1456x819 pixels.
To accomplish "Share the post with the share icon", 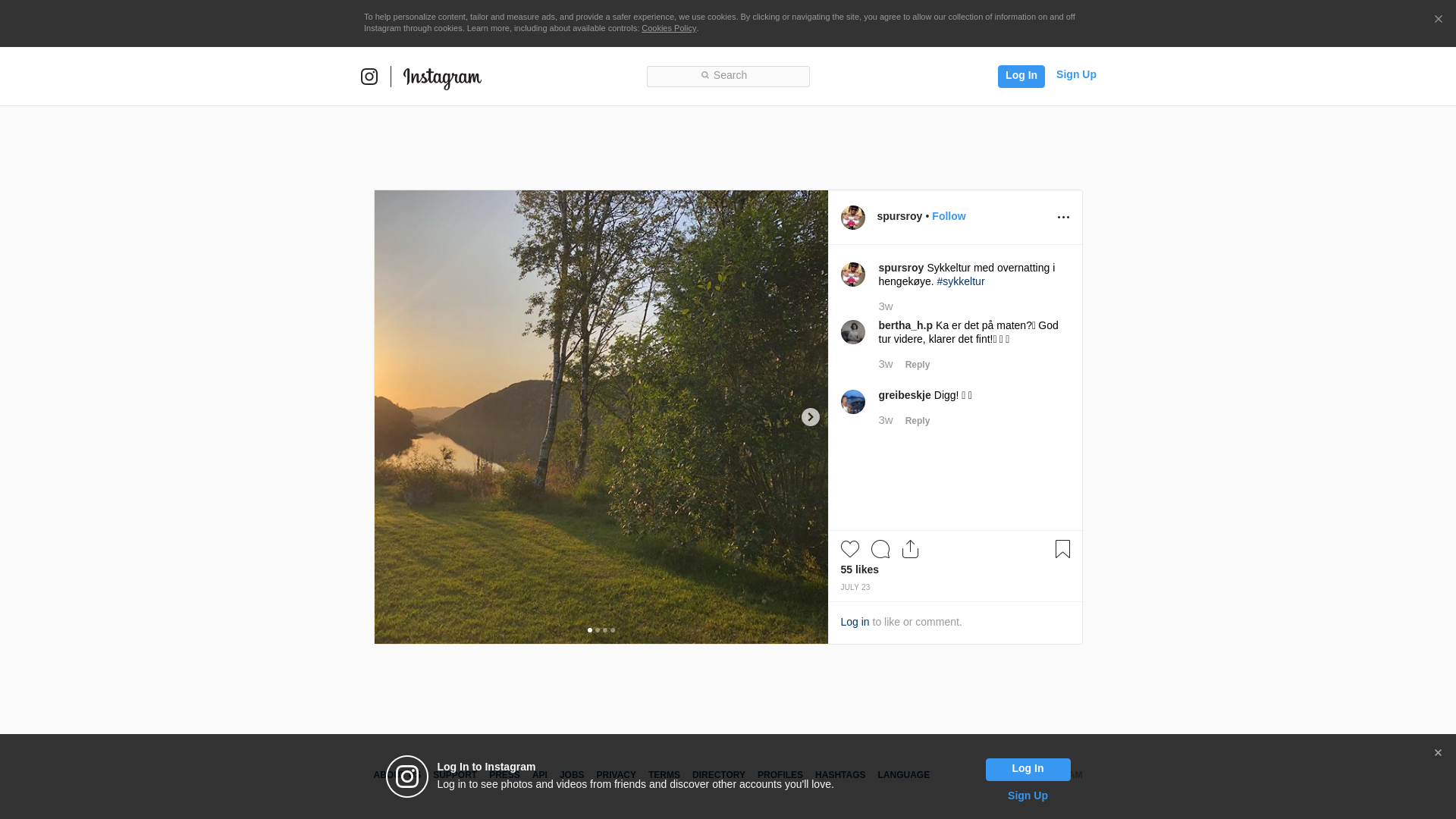I will point(911,549).
